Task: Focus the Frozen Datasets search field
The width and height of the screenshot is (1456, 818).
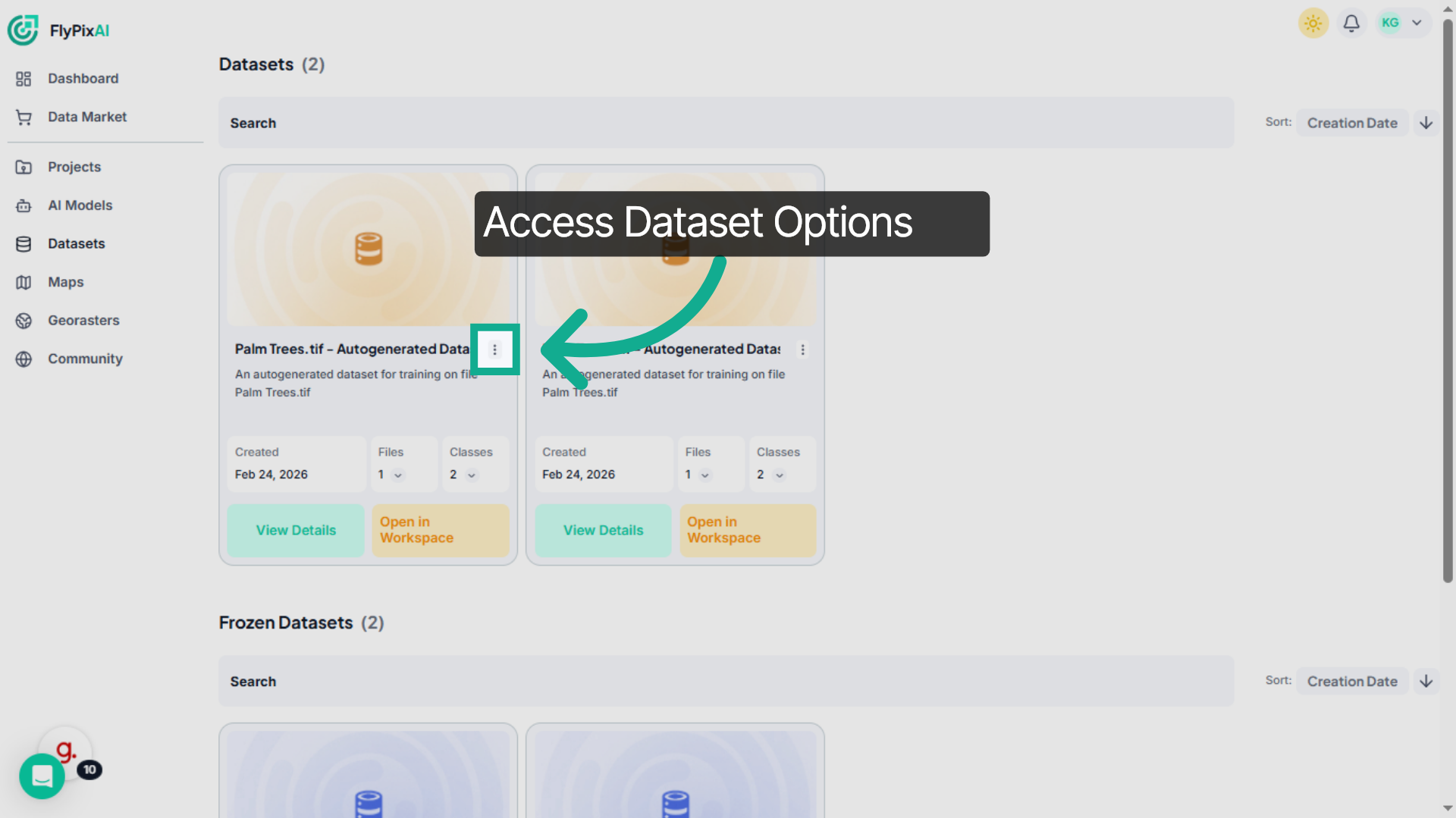Action: pos(726,681)
